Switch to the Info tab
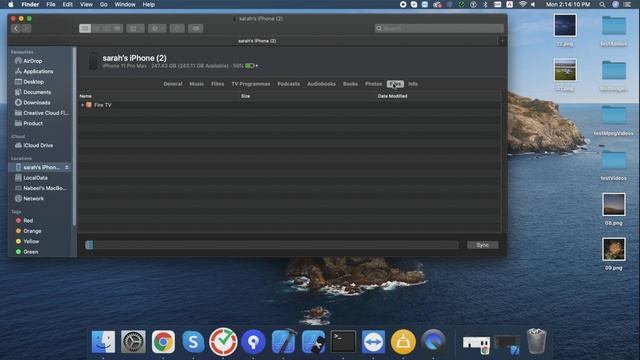Viewport: 640px width, 360px height. pyautogui.click(x=413, y=84)
